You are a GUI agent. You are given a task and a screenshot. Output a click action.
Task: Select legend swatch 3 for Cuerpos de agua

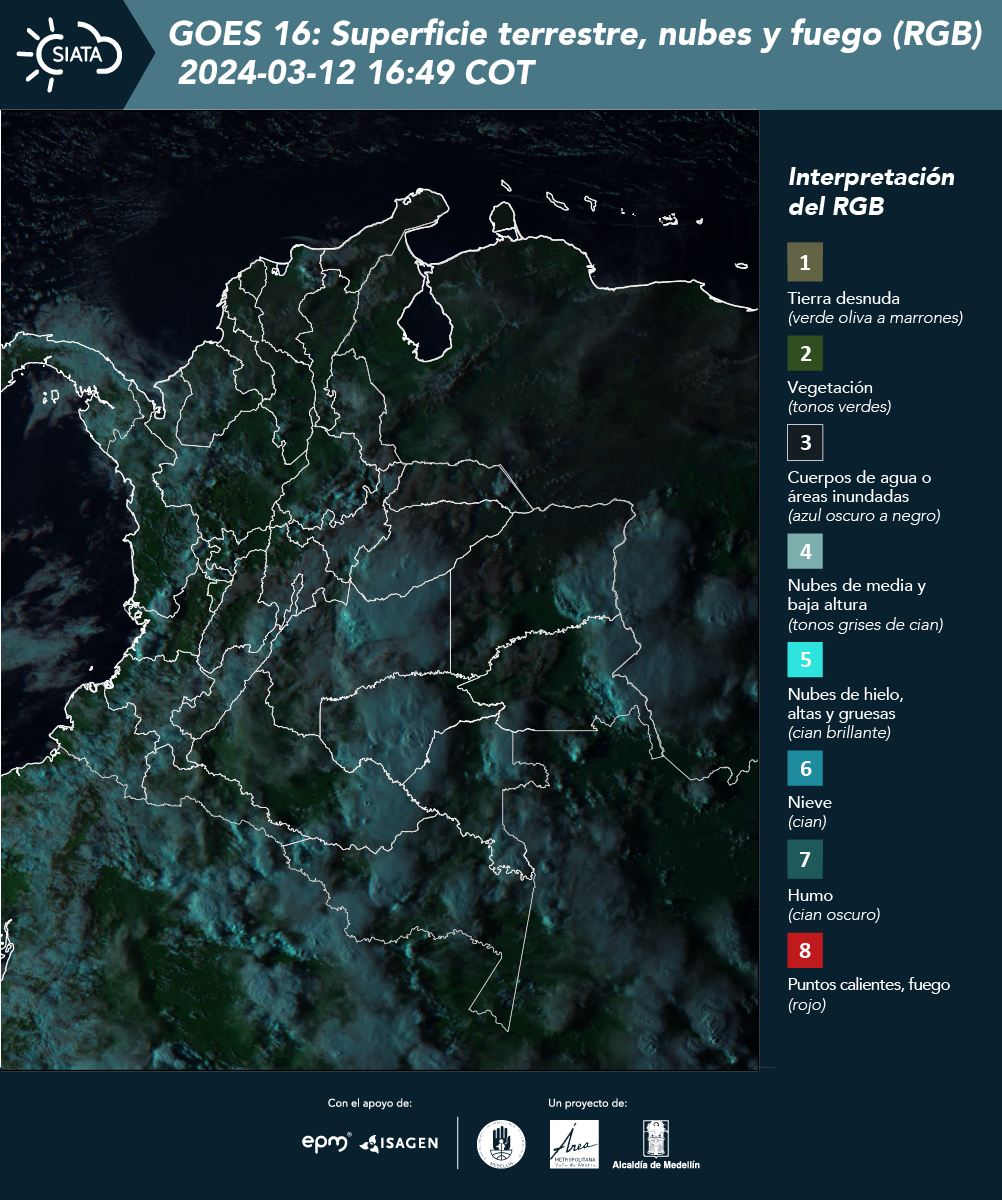805,442
